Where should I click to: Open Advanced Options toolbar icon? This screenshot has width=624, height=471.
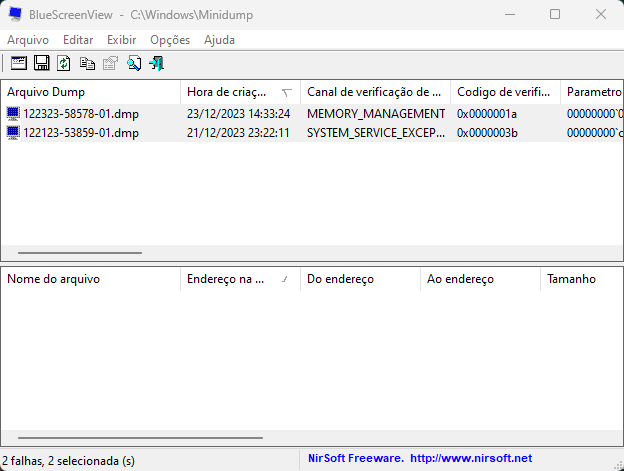coord(19,63)
